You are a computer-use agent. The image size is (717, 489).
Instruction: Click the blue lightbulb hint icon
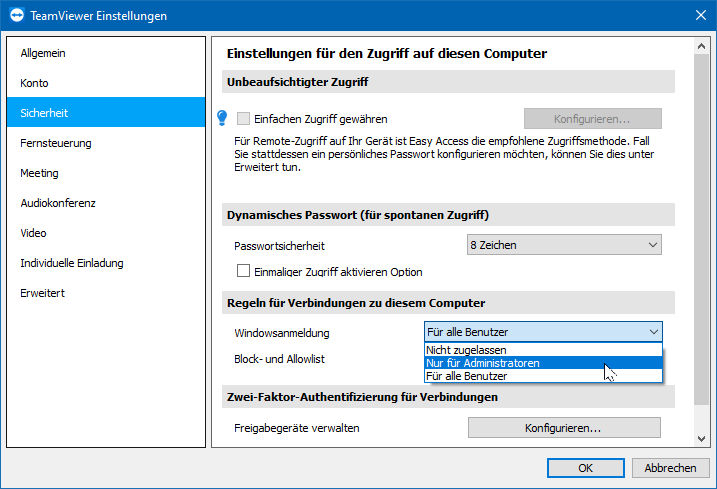pos(222,118)
